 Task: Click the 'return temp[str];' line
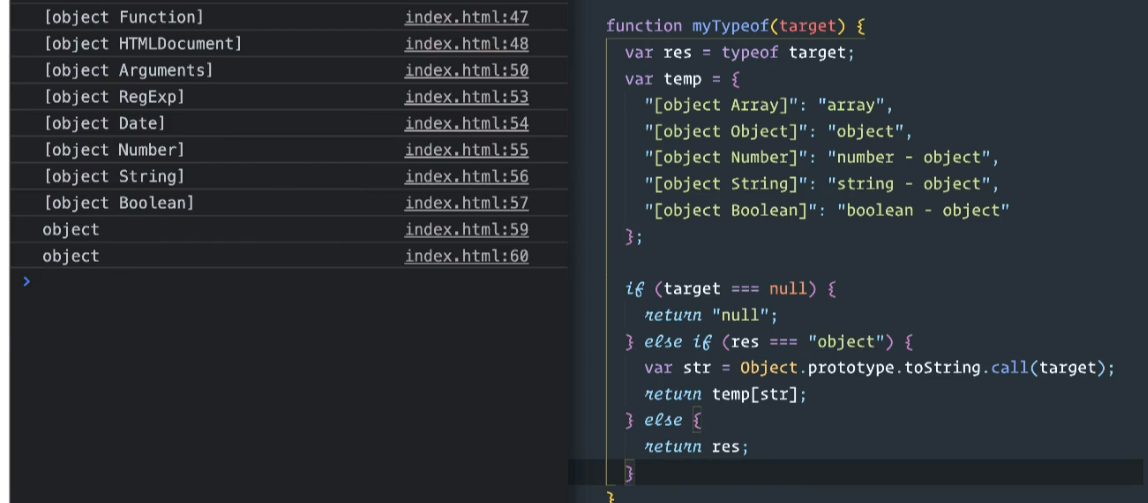coord(725,395)
